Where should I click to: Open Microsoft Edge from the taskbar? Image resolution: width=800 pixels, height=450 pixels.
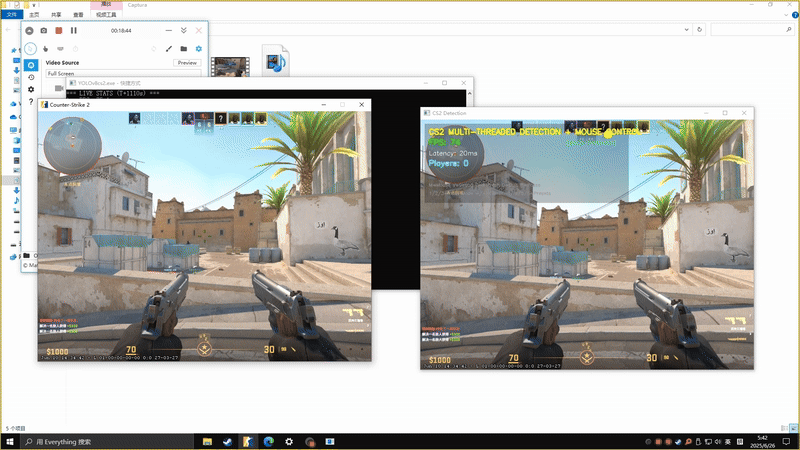coord(268,442)
